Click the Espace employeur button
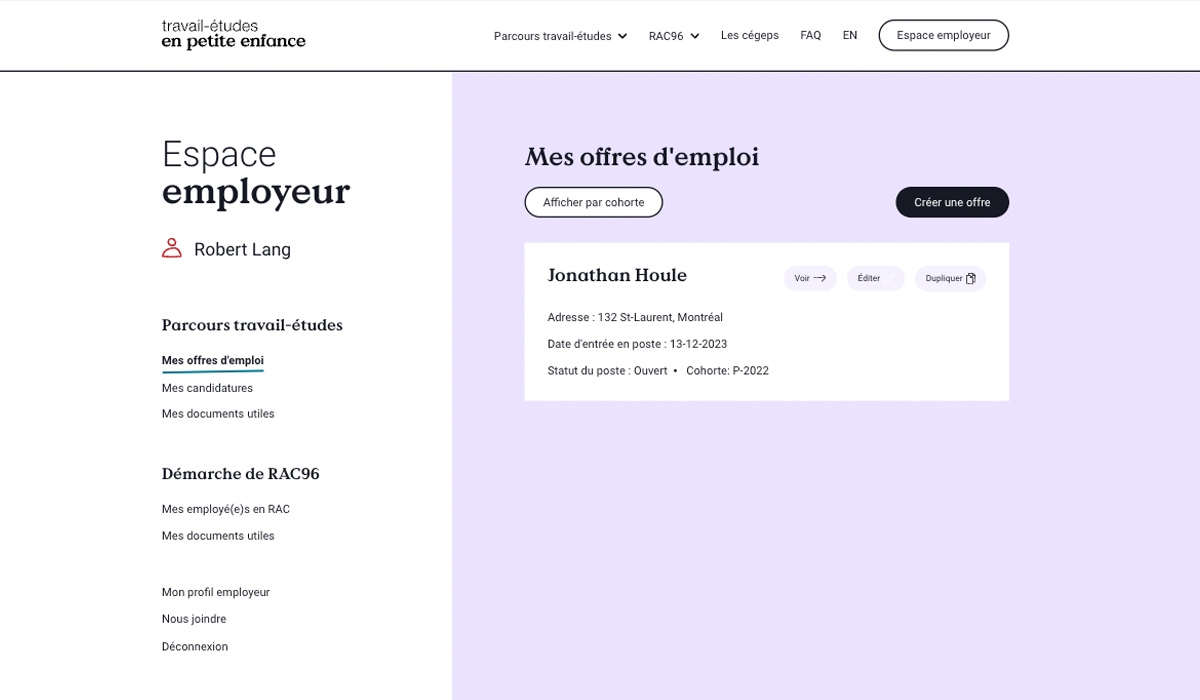The height and width of the screenshot is (700, 1200). pos(943,35)
